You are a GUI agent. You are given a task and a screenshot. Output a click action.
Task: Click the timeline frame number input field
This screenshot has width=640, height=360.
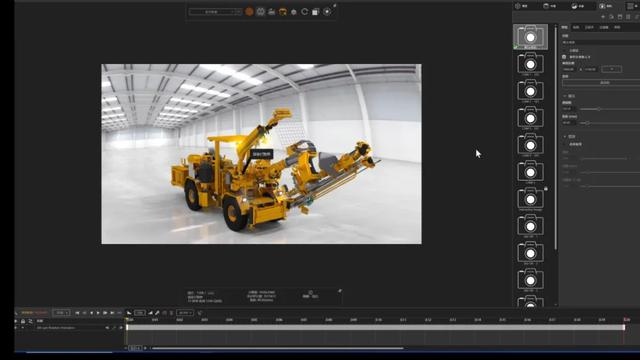[x=140, y=313]
